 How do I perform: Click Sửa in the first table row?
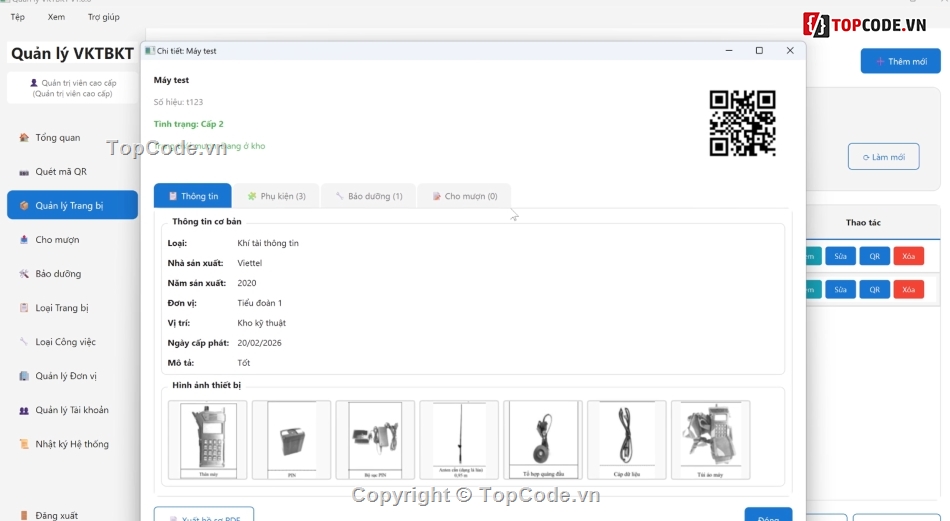[x=840, y=256]
